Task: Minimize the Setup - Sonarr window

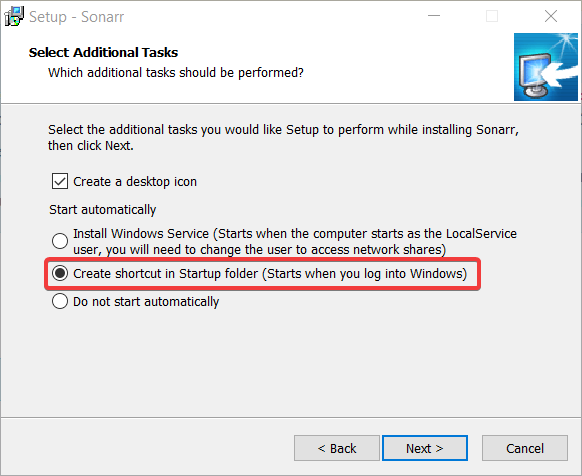Action: [434, 16]
